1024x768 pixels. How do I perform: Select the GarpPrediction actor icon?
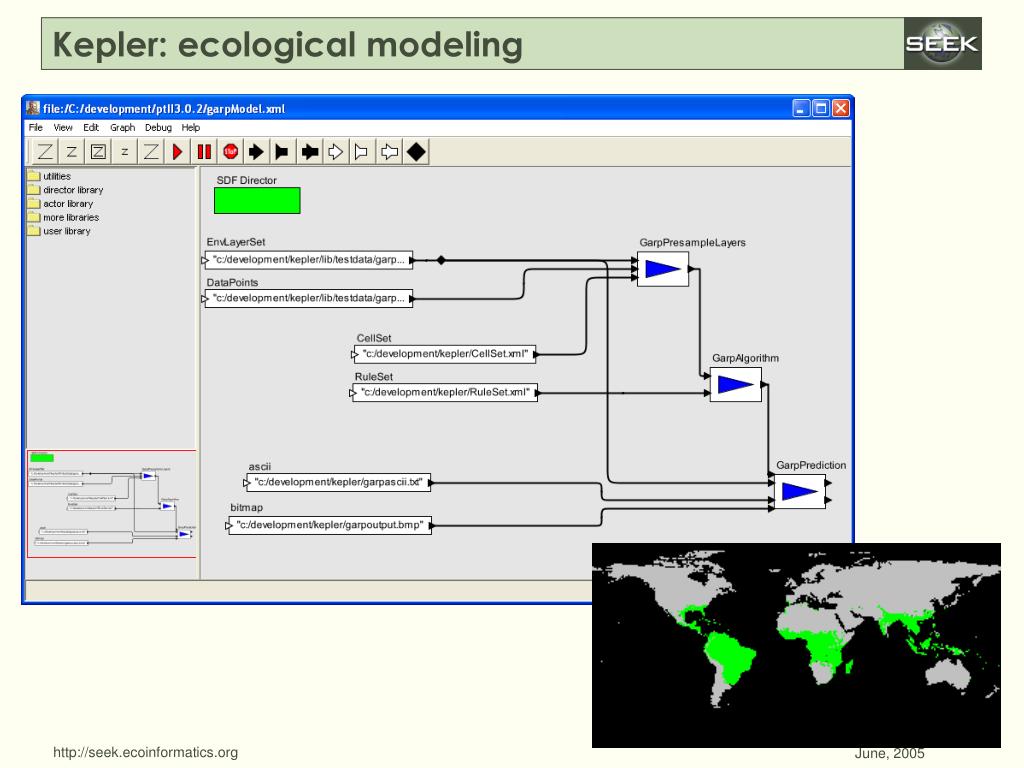pyautogui.click(x=799, y=492)
